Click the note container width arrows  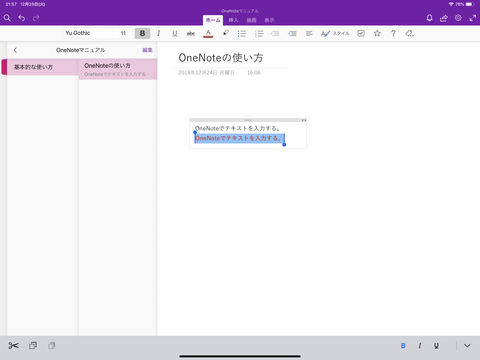(304, 120)
